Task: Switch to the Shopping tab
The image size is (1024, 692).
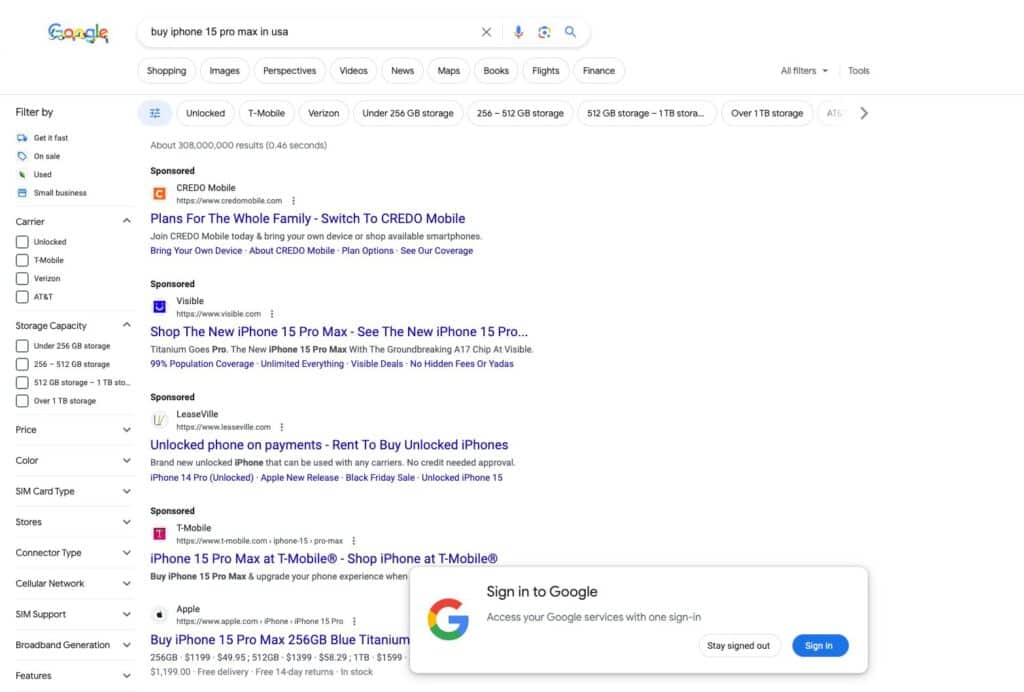Action: coord(166,71)
